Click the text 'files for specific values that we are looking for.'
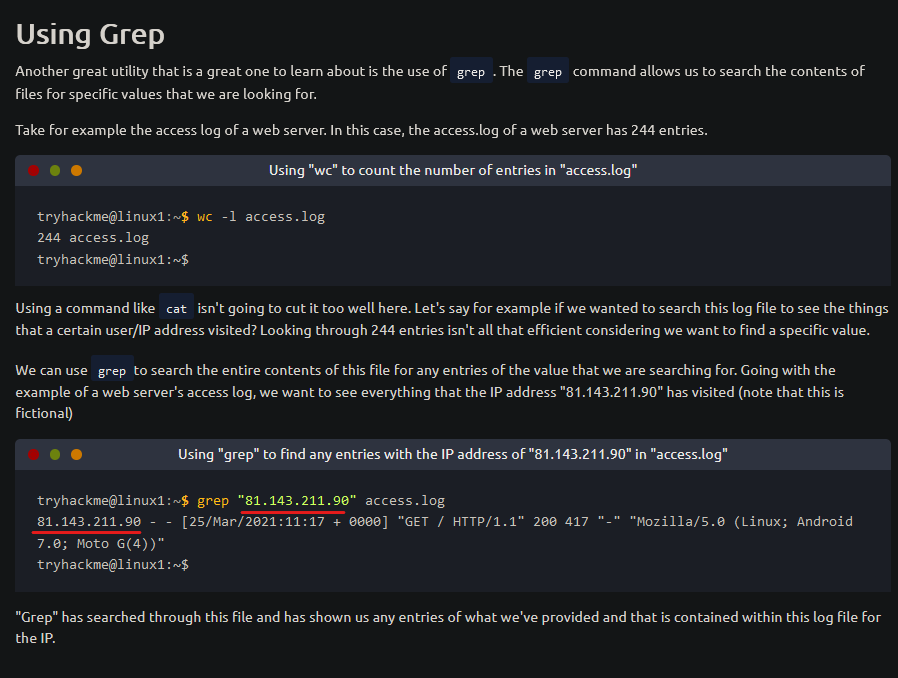Screen dimensions: 898x678 click(166, 94)
